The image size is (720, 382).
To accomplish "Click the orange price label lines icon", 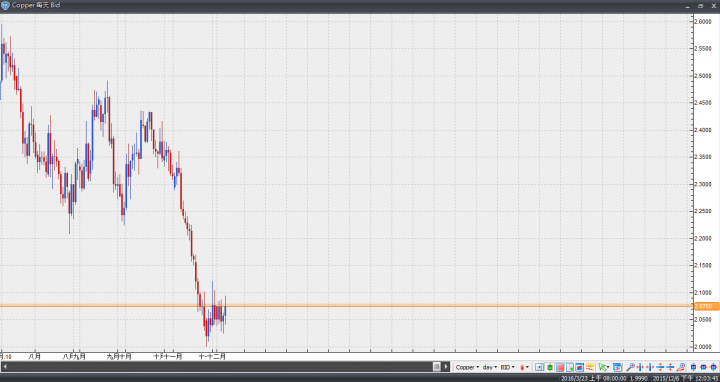I will coord(590,367).
